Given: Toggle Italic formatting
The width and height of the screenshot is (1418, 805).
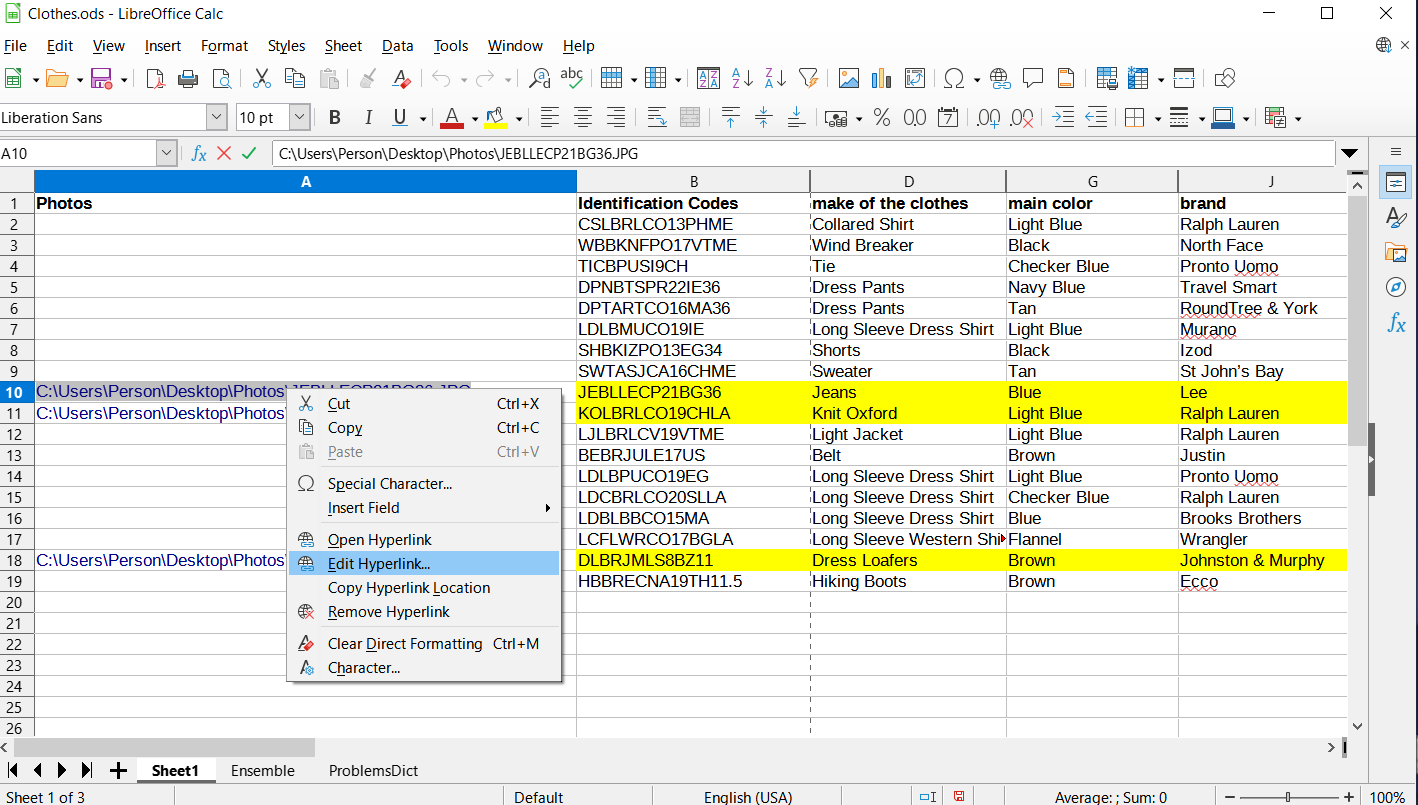Looking at the screenshot, I should 368,118.
